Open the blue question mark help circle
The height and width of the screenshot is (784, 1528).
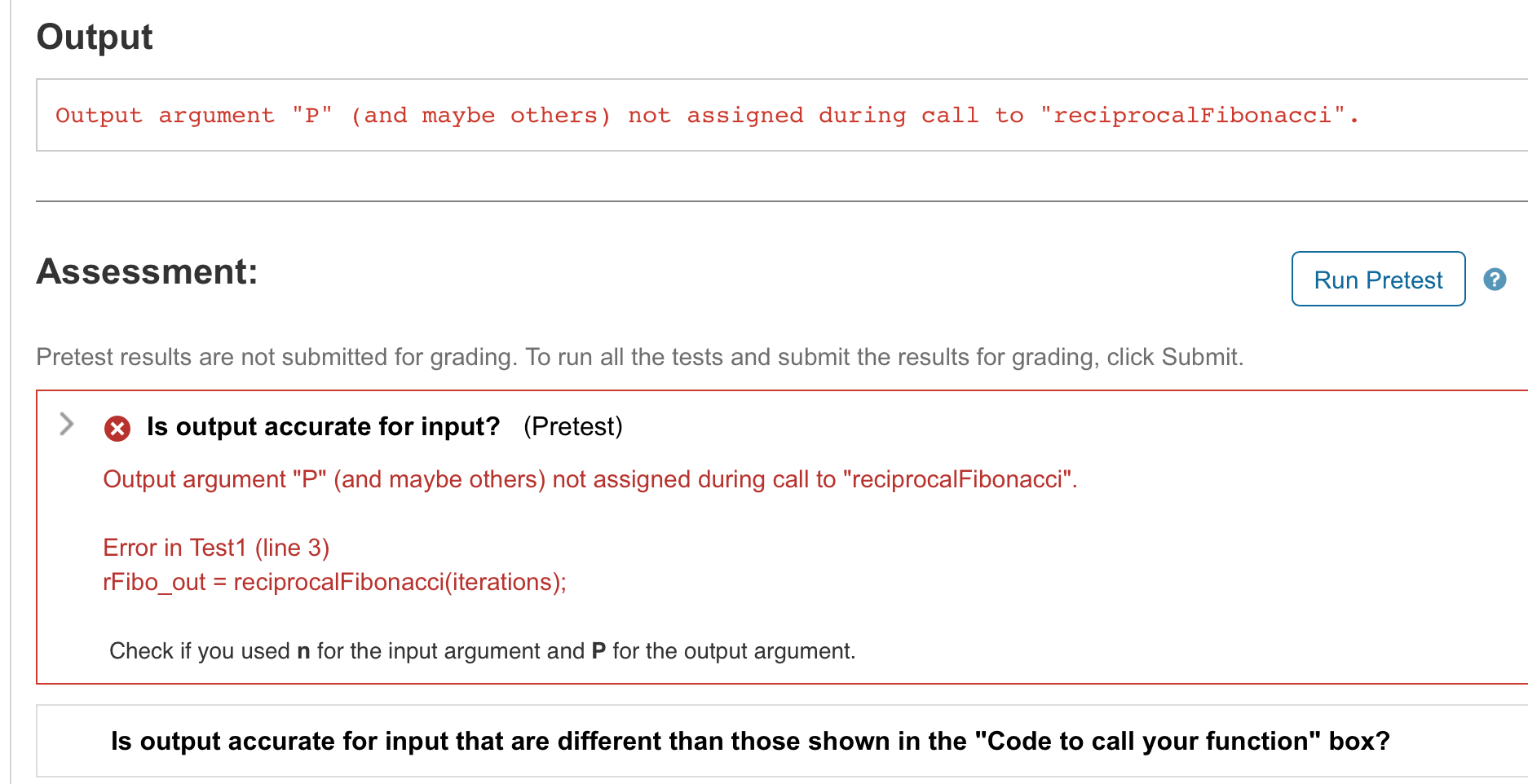pyautogui.click(x=1495, y=280)
